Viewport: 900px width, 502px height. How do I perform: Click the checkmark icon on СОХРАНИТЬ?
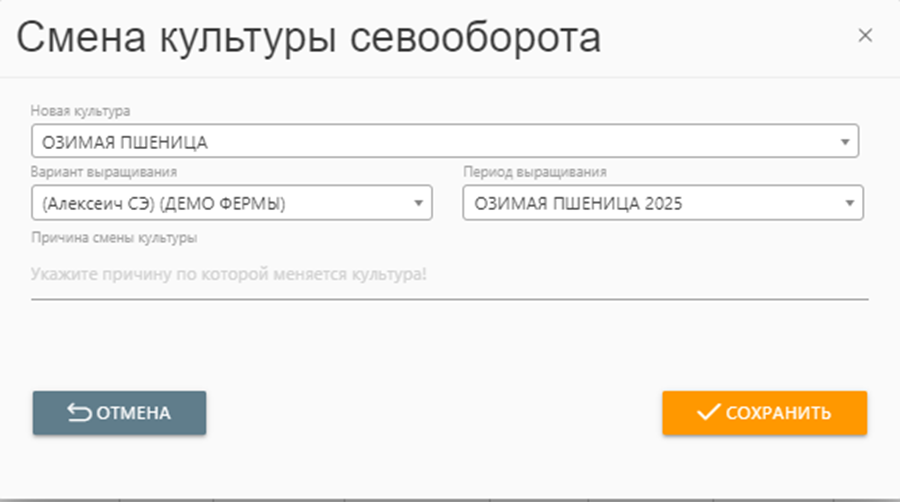tap(708, 413)
